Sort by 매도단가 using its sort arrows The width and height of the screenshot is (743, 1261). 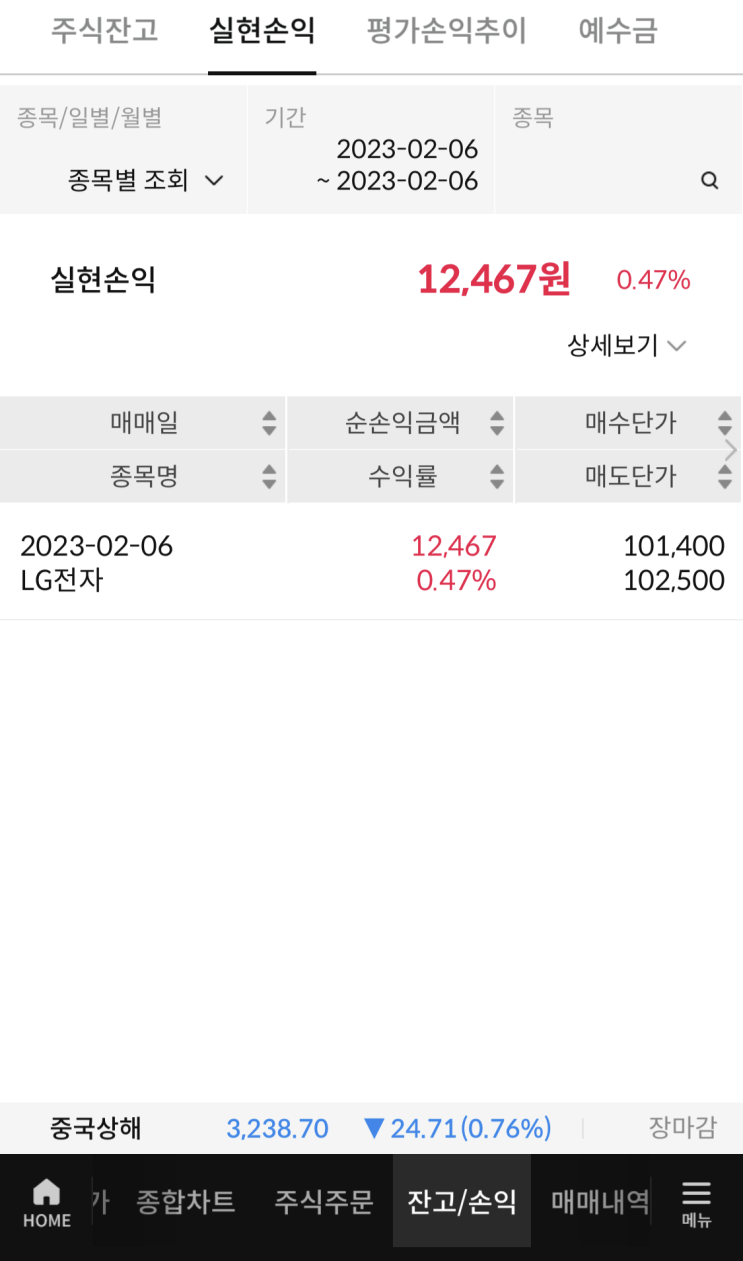(724, 477)
